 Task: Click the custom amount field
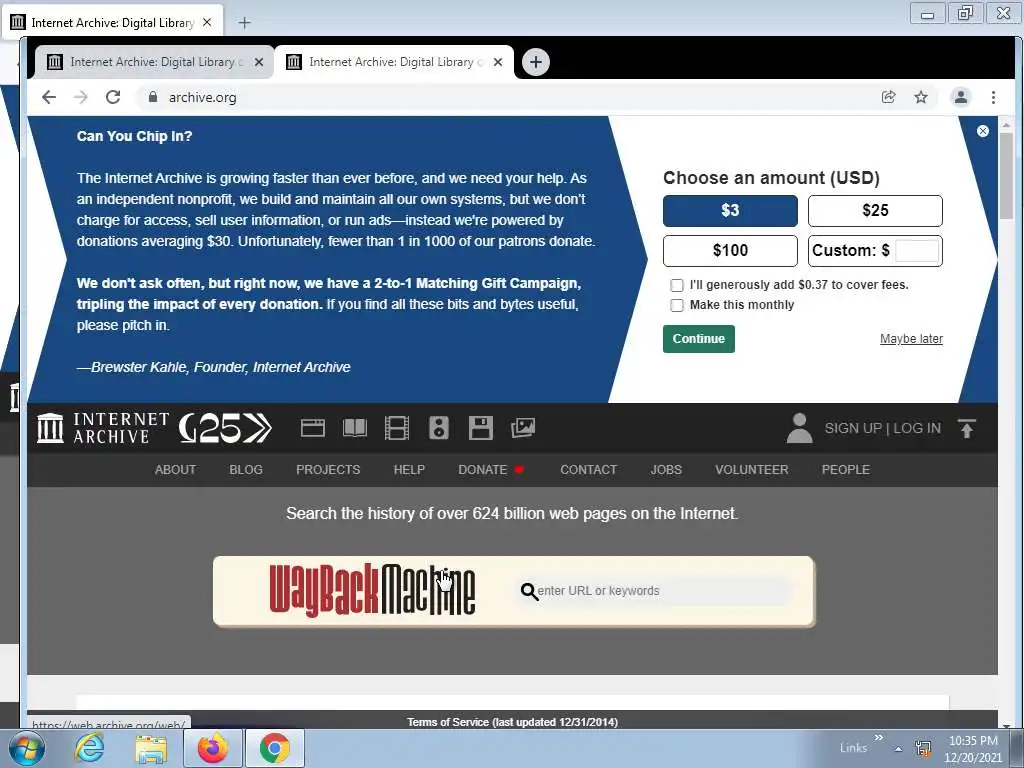917,251
